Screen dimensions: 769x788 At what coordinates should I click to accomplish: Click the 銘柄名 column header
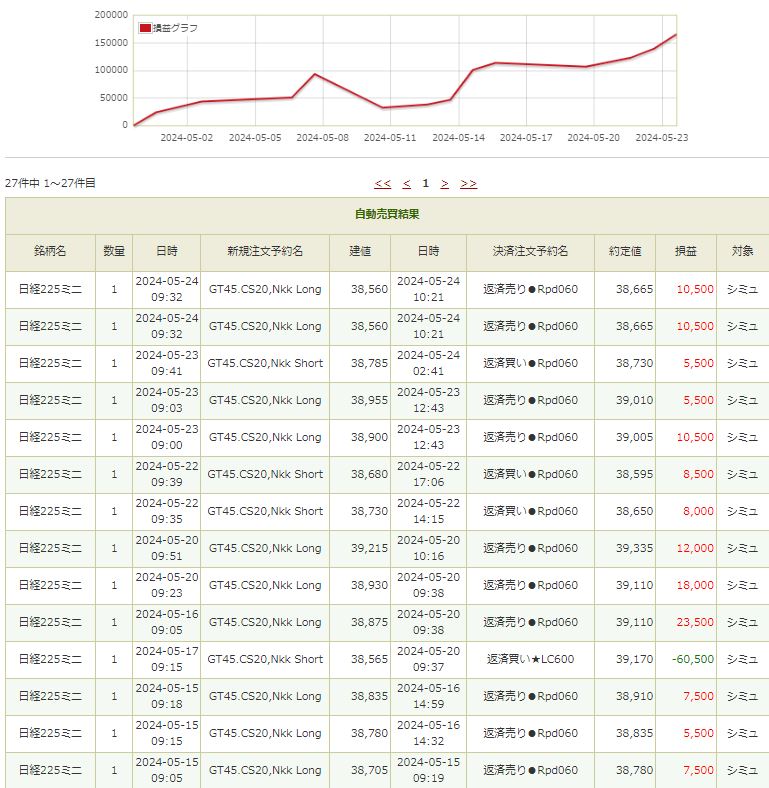(x=50, y=251)
